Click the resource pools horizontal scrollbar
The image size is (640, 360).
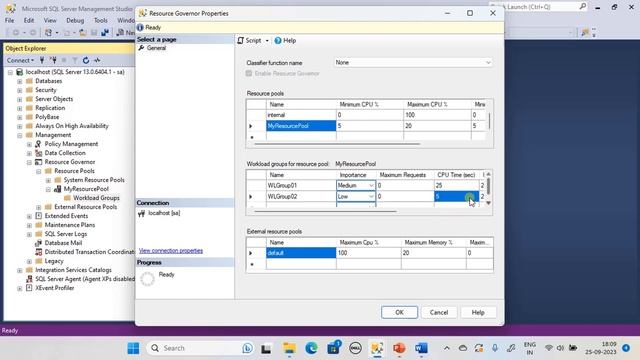click(x=337, y=144)
